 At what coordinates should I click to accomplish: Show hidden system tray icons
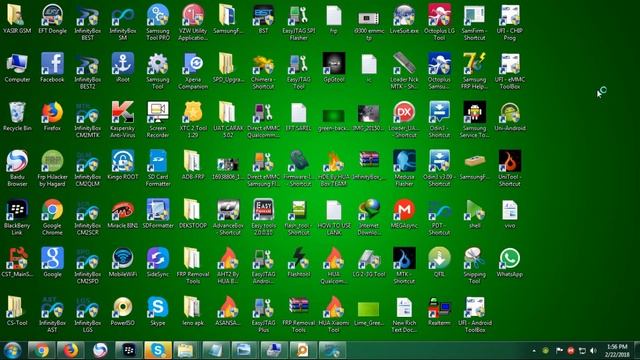(x=534, y=351)
